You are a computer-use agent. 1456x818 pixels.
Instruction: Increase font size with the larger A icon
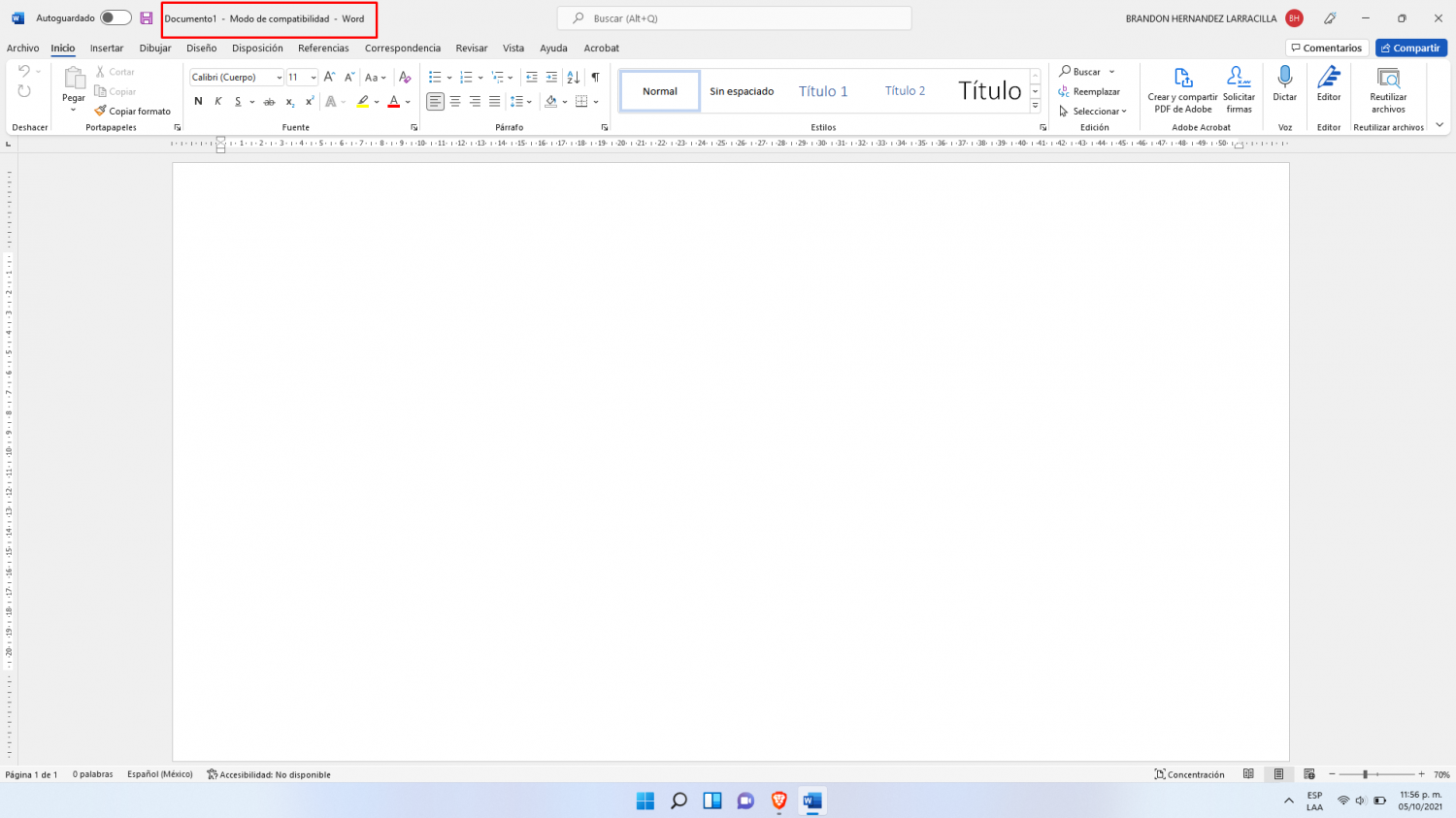329,77
